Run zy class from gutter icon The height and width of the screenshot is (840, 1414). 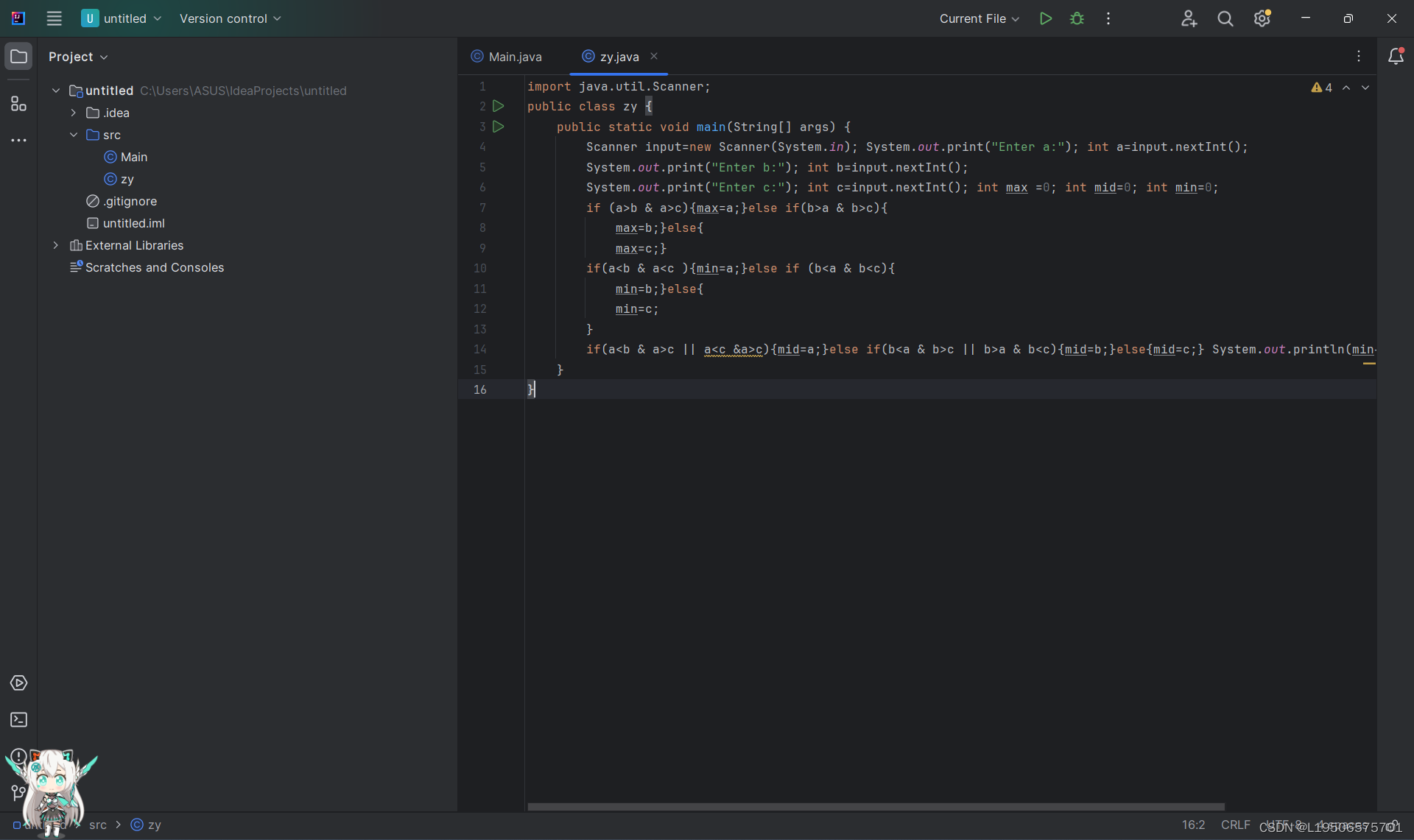tap(499, 106)
